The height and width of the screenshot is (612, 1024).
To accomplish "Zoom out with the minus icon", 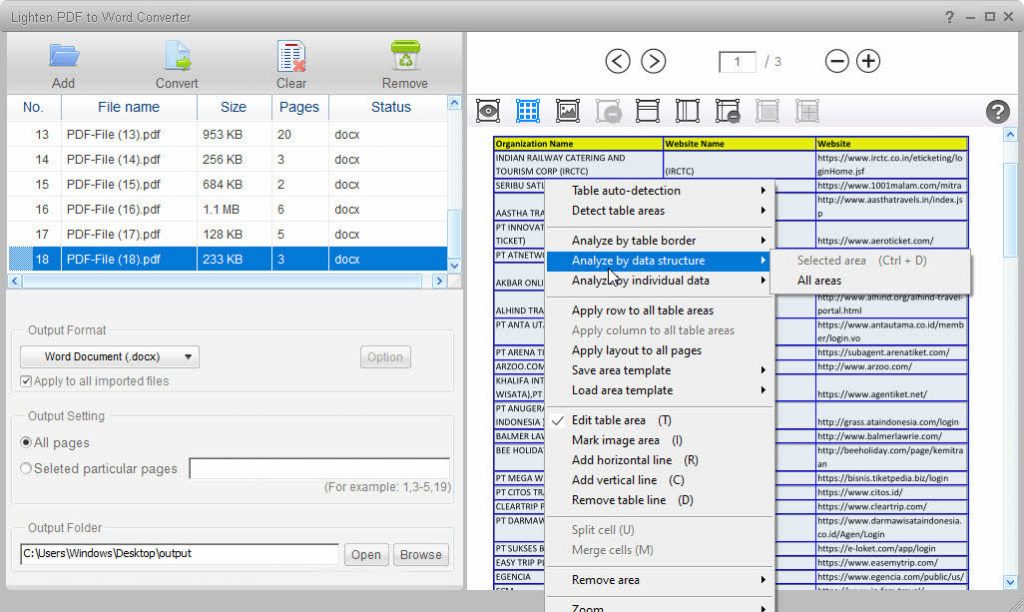I will [837, 61].
